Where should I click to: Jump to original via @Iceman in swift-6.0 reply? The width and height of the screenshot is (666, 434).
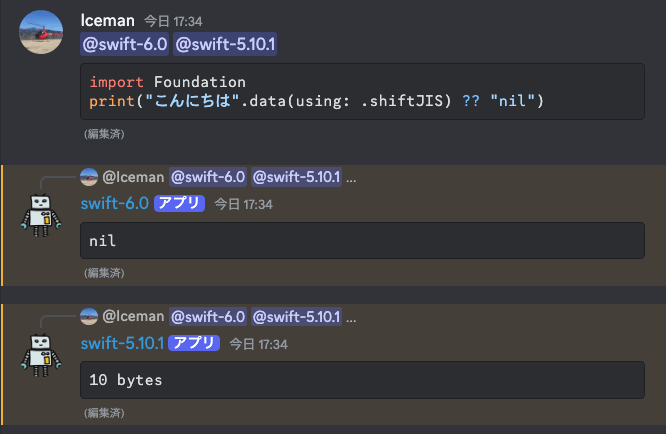tap(133, 177)
